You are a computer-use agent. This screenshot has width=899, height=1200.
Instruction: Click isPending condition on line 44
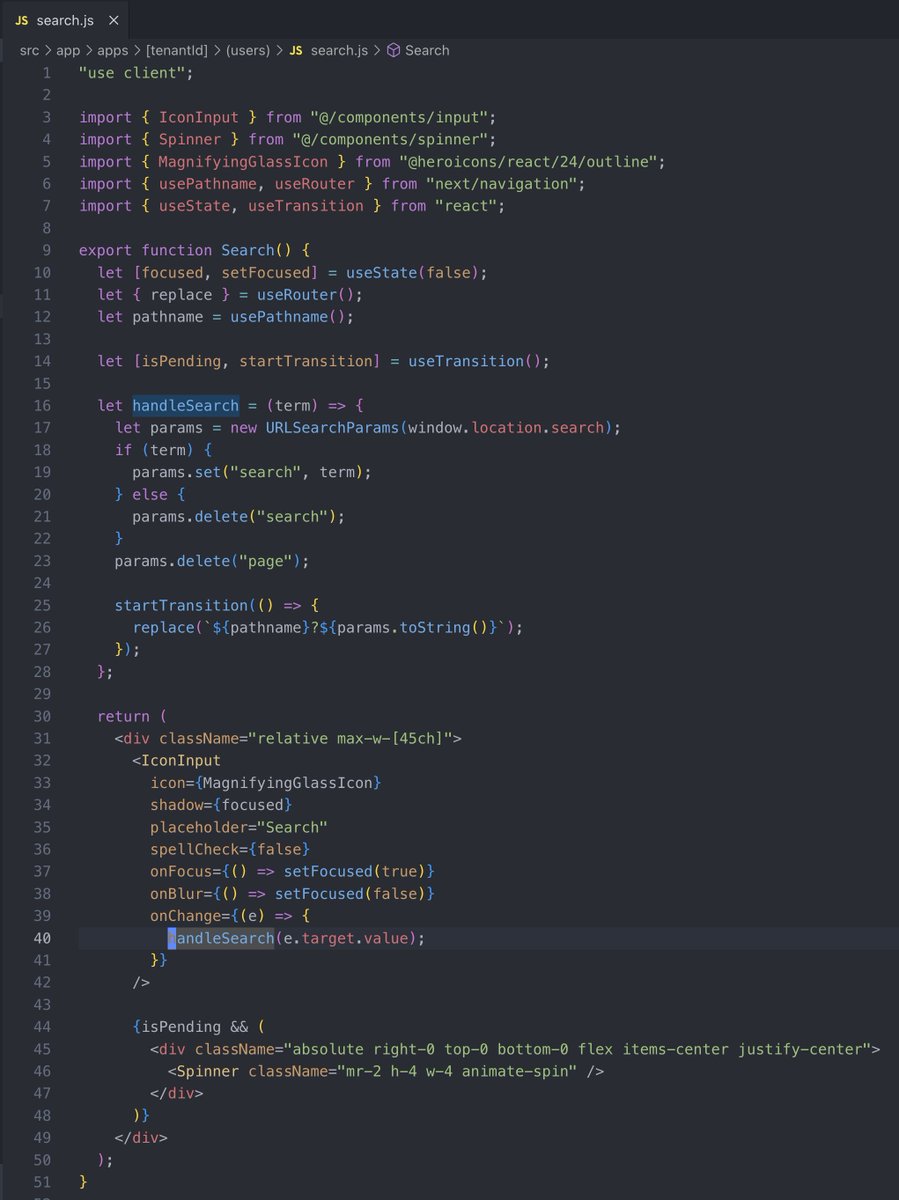click(x=181, y=1027)
